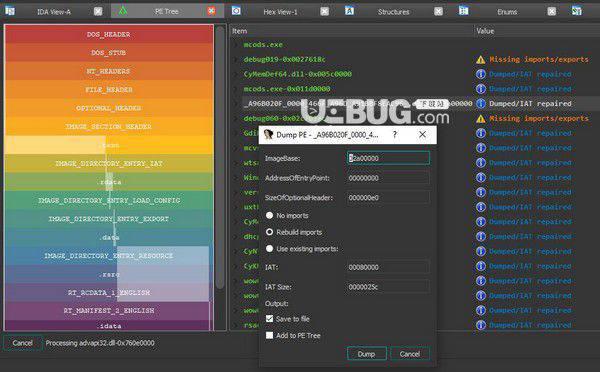Toggle the Save to file checkbox
600x372 pixels.
[269, 319]
